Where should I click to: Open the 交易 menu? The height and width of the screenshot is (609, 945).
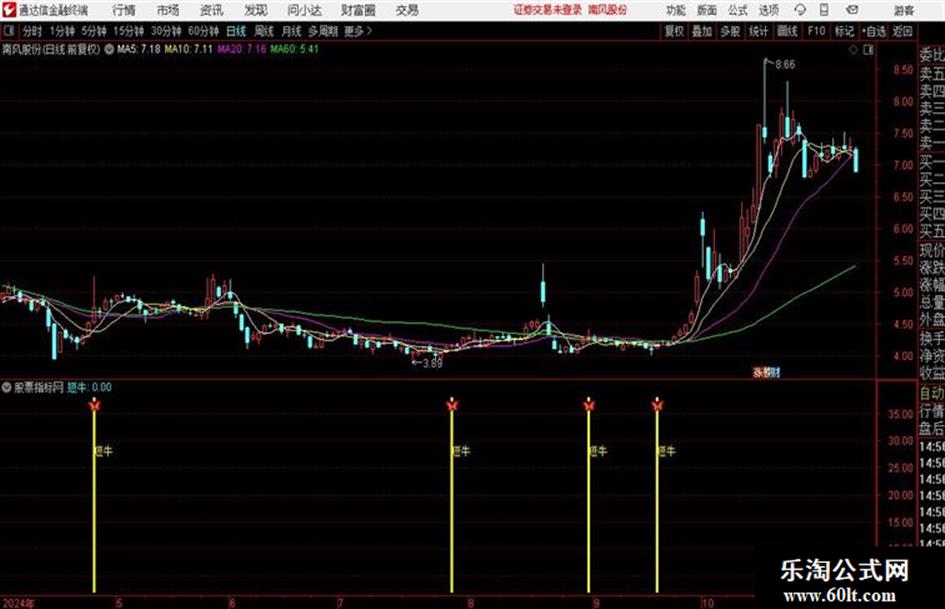tap(407, 10)
